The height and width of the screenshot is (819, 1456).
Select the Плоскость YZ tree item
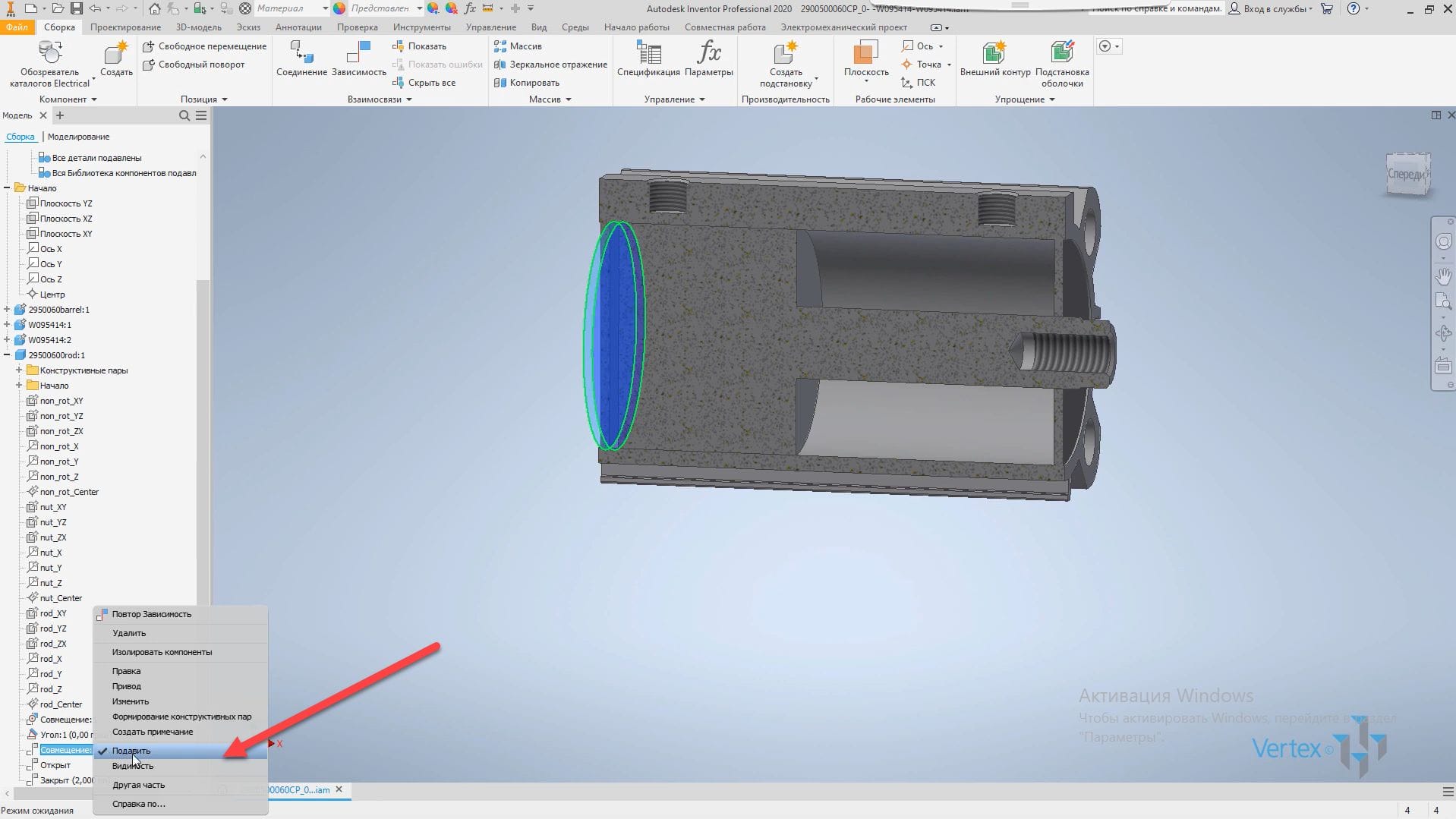tap(66, 203)
